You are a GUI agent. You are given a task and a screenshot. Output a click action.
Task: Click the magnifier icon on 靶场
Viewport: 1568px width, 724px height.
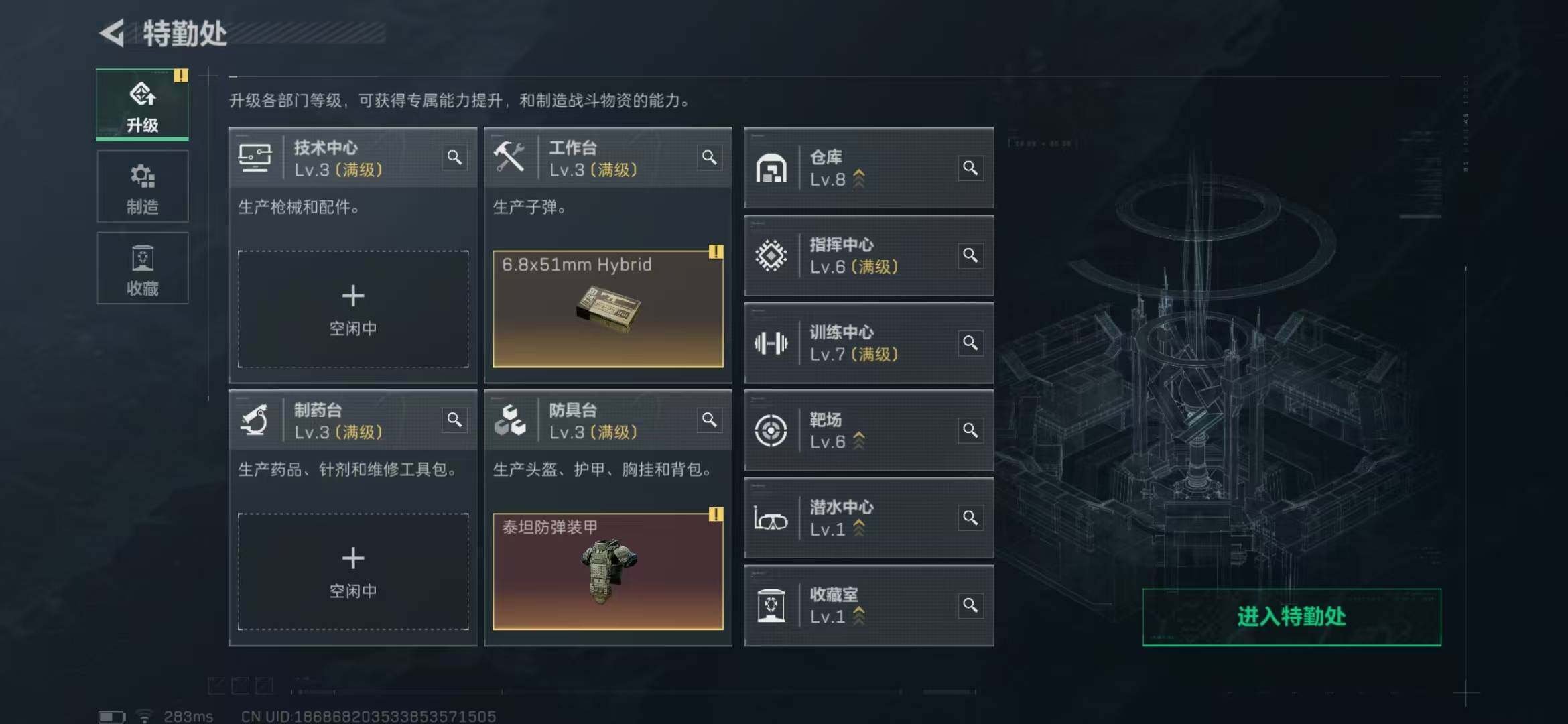click(x=970, y=430)
